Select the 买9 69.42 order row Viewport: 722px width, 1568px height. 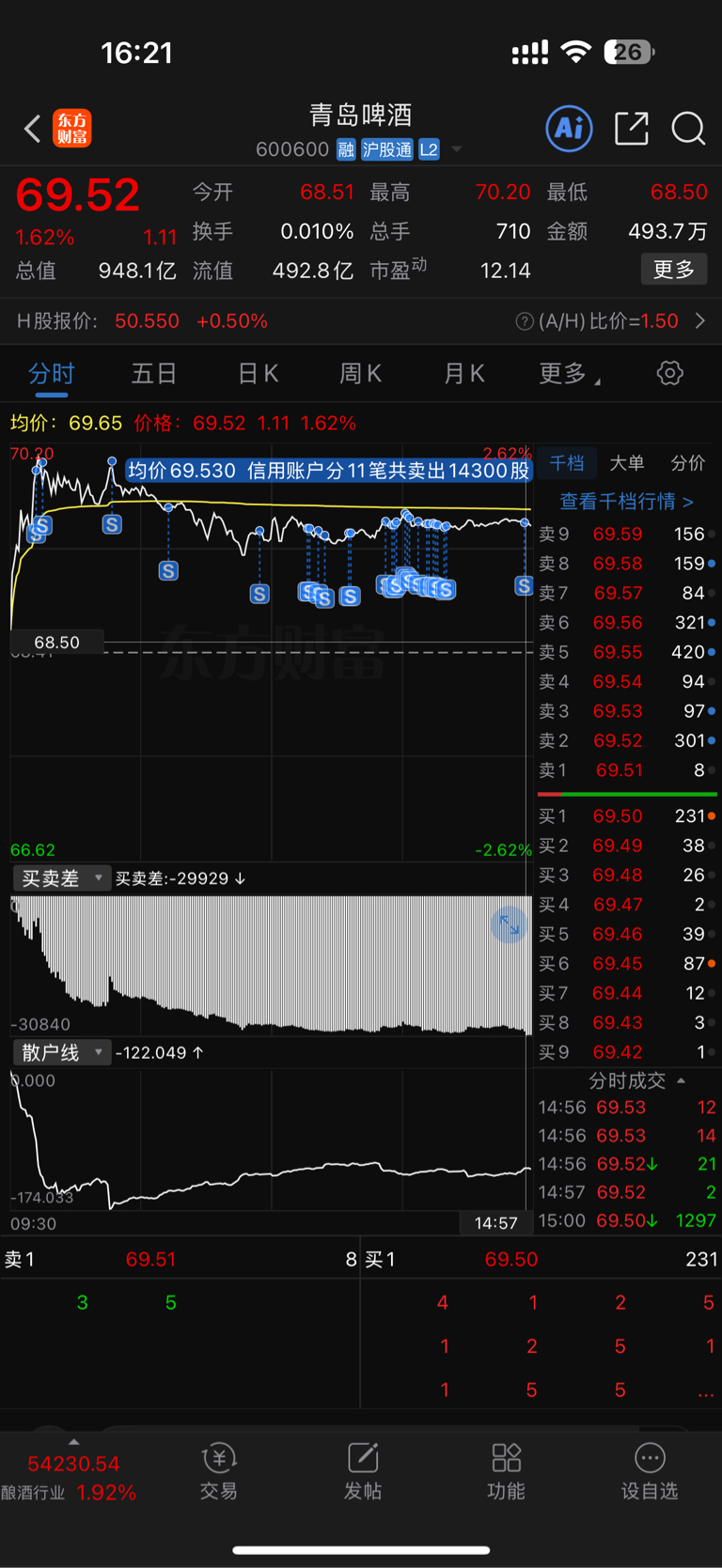pos(627,1052)
